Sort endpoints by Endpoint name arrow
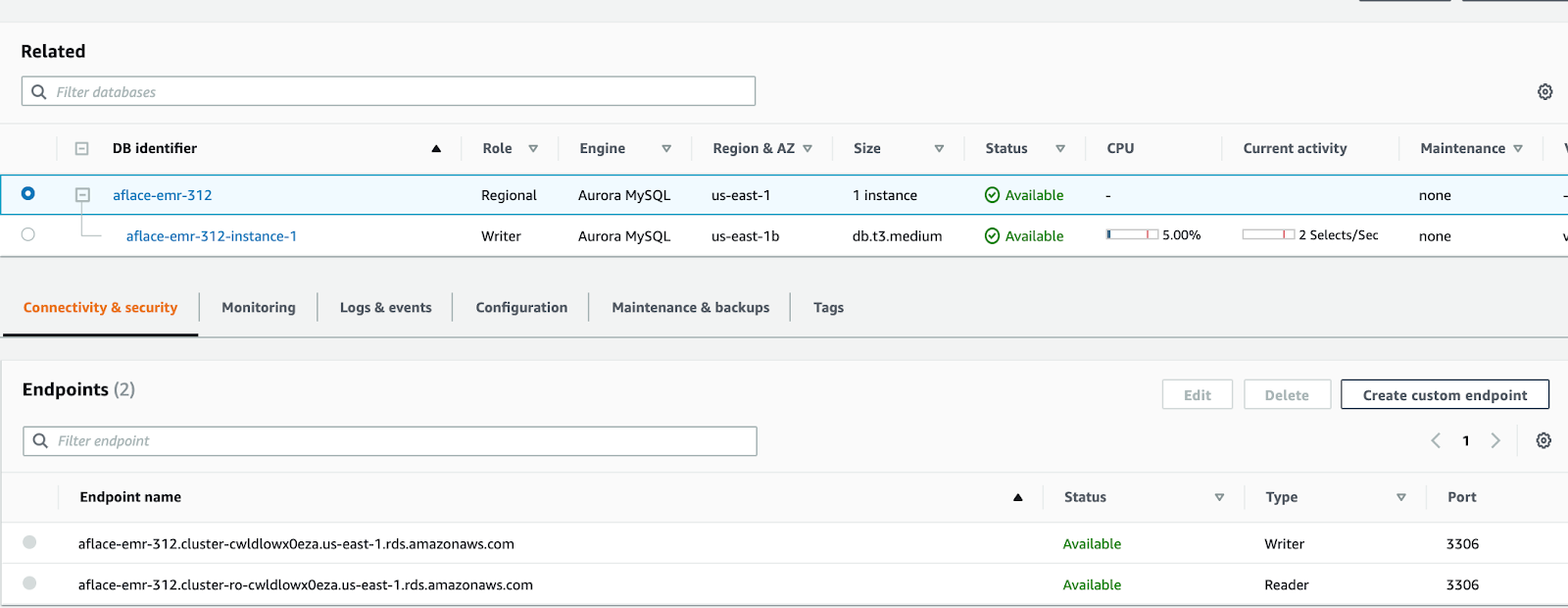The image size is (1568, 608). pos(1018,497)
